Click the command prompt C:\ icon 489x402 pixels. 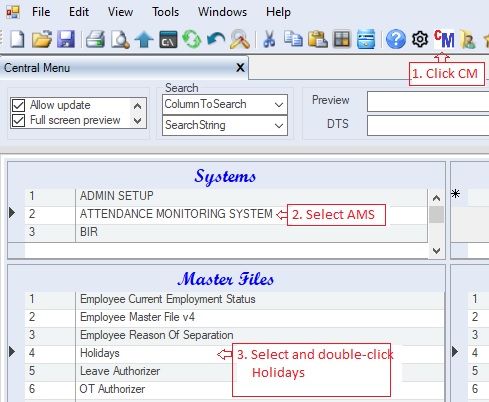[168, 39]
